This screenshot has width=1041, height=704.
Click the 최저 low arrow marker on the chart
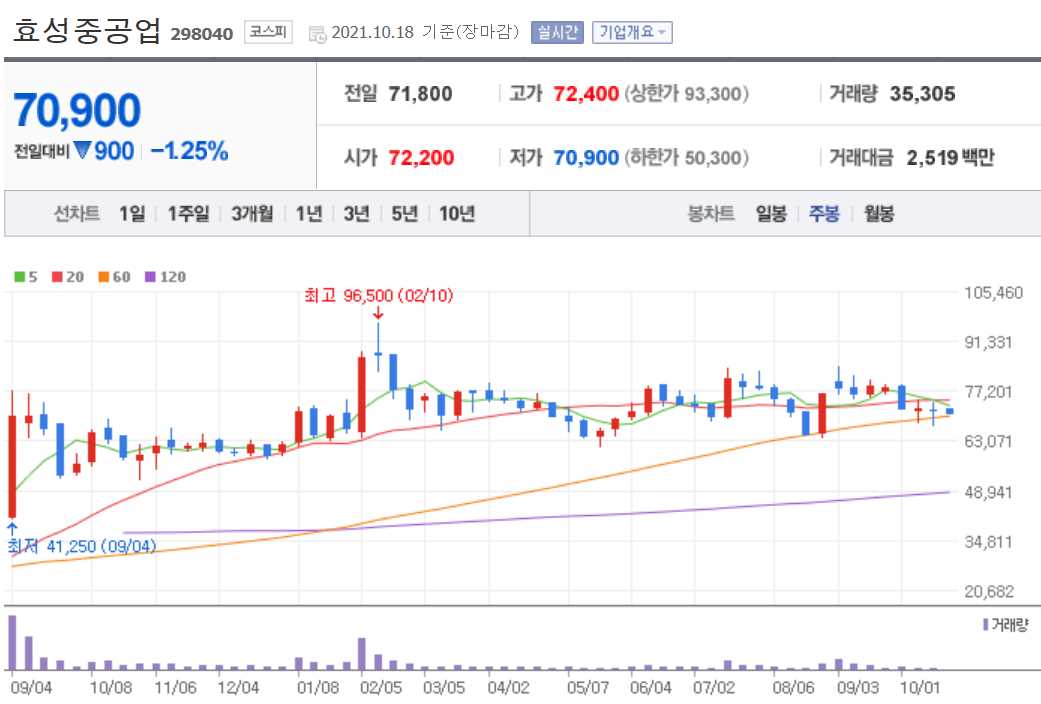(11, 527)
